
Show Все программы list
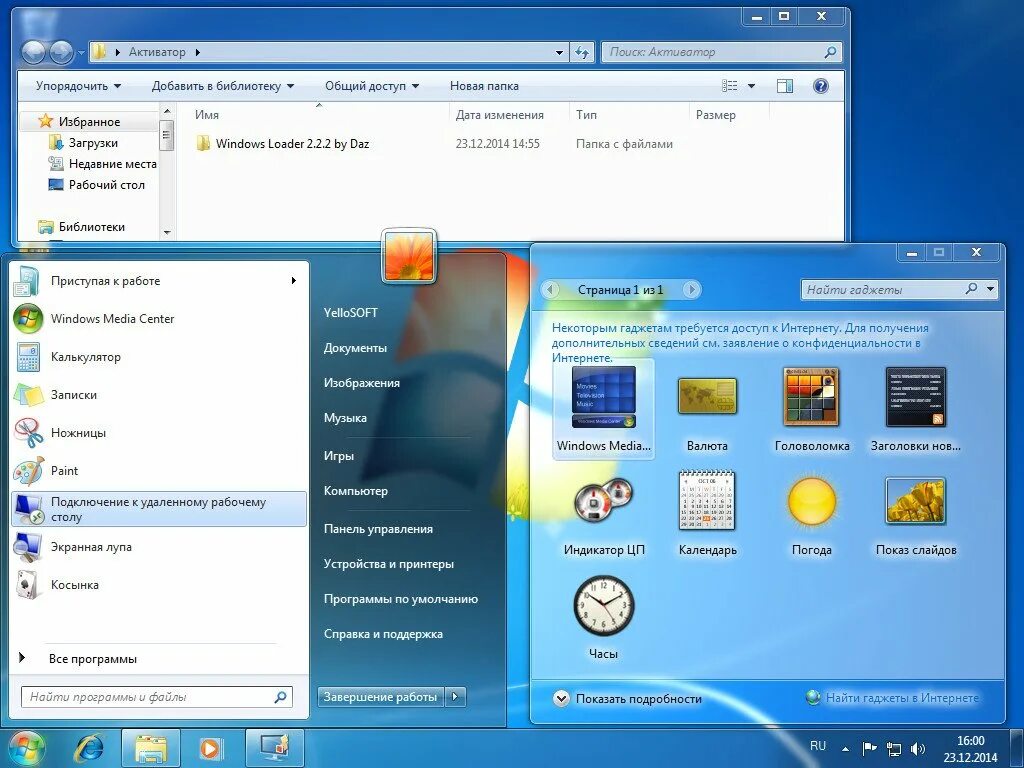coord(93,659)
